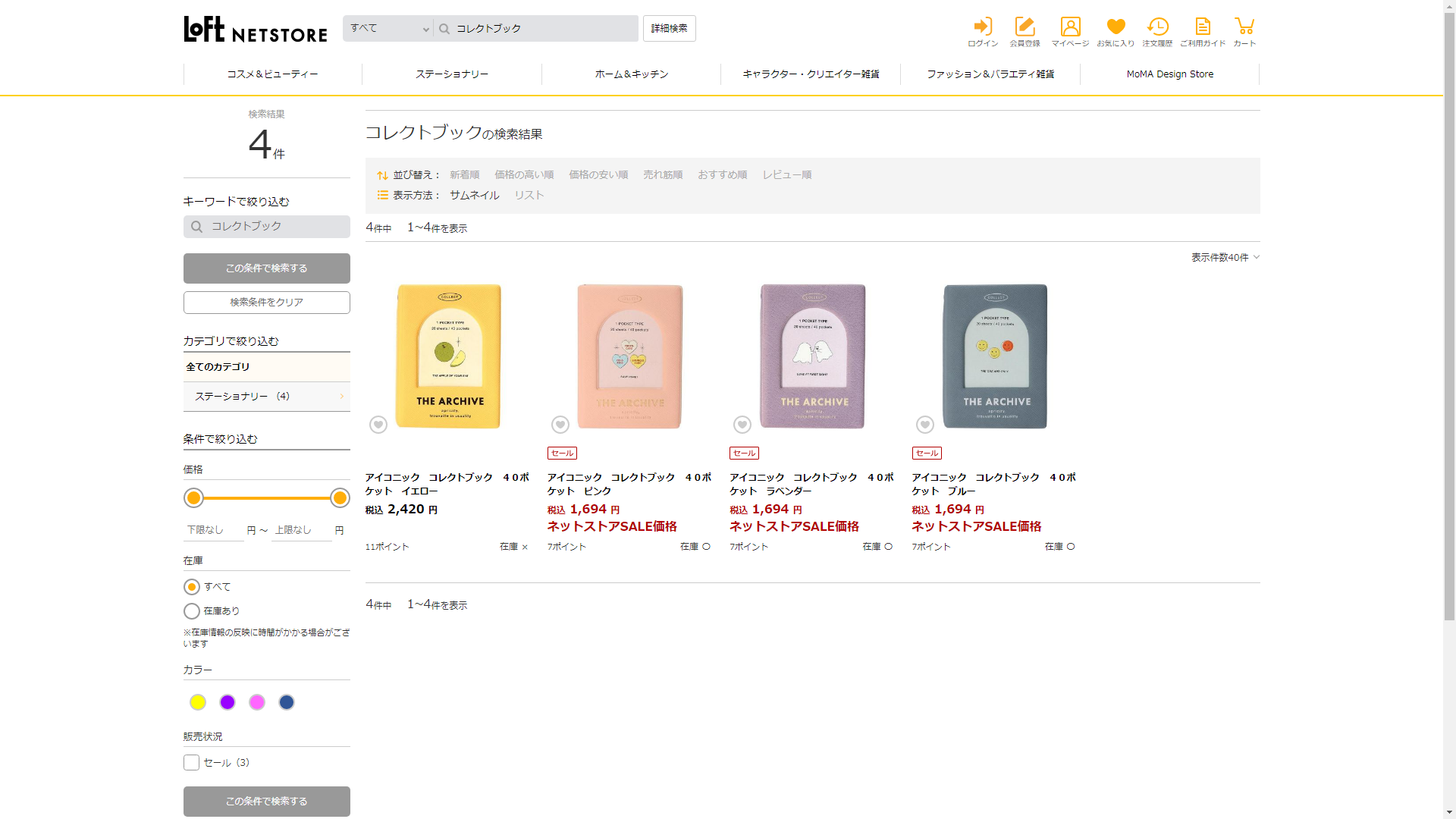This screenshot has height=819, width=1456.
Task: Click the blue Collect Book thumbnail
Action: pos(995,356)
